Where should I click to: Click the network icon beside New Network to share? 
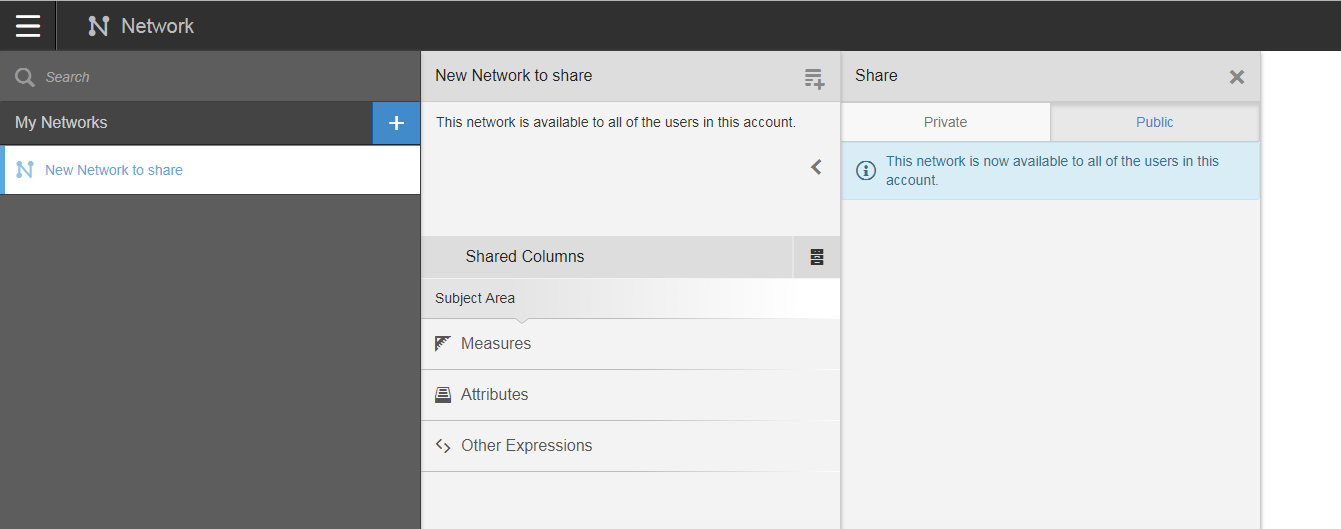(25, 170)
